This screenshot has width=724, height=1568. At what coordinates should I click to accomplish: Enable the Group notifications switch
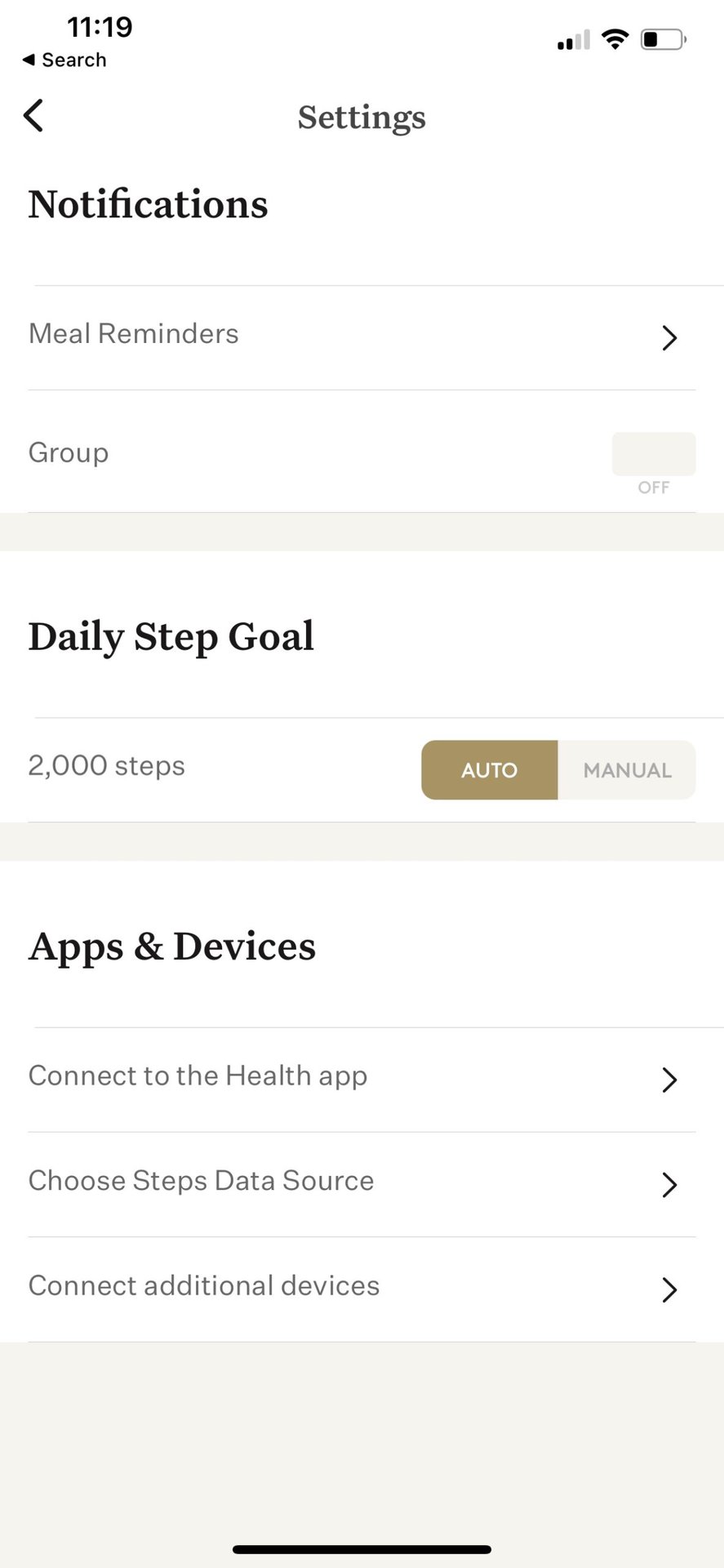coord(653,454)
